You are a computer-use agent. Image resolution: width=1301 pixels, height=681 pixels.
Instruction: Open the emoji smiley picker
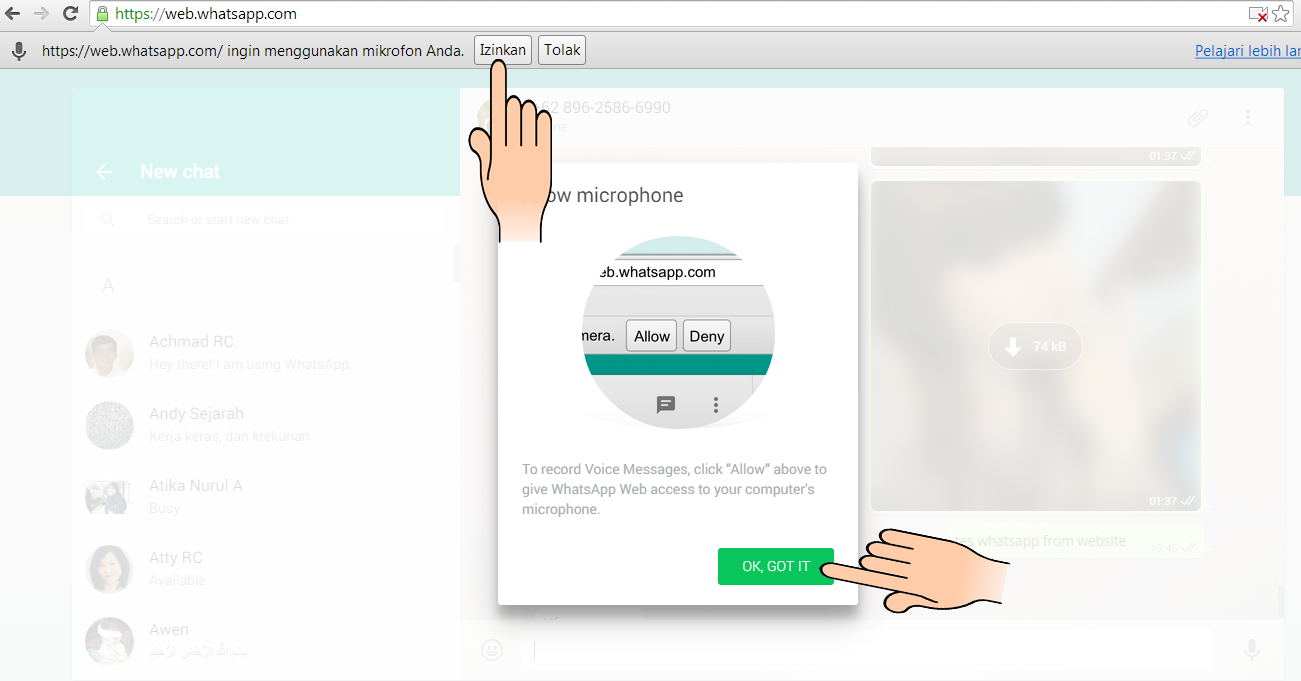pos(491,650)
